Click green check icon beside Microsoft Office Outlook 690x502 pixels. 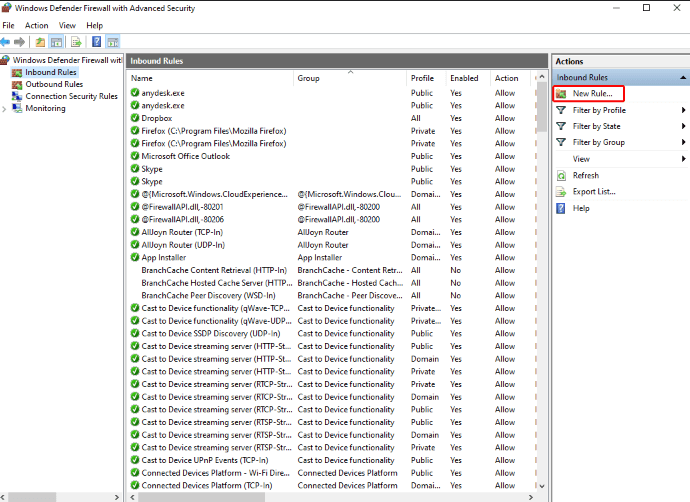pos(135,156)
